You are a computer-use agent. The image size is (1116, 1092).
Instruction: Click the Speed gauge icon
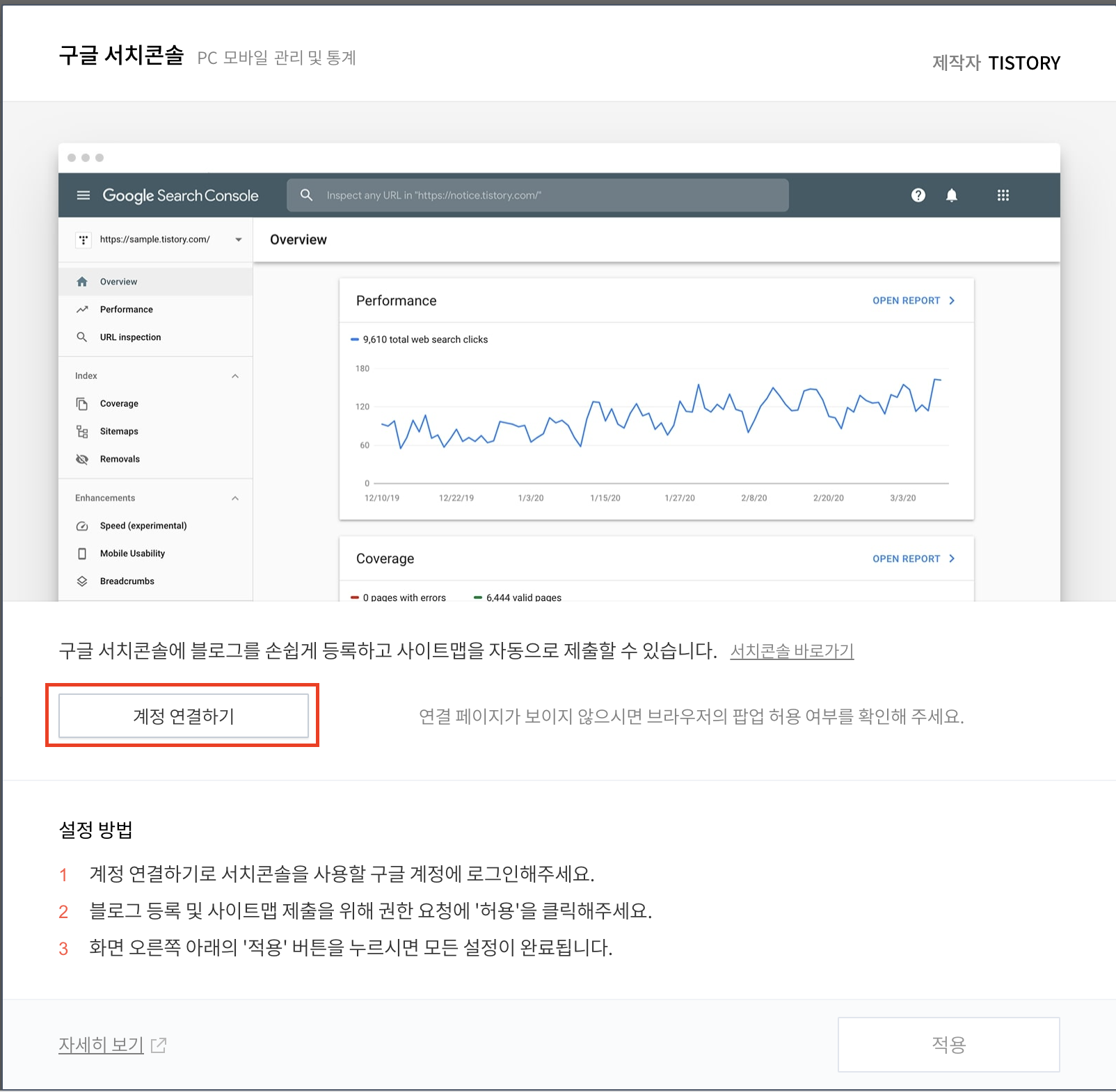point(82,527)
